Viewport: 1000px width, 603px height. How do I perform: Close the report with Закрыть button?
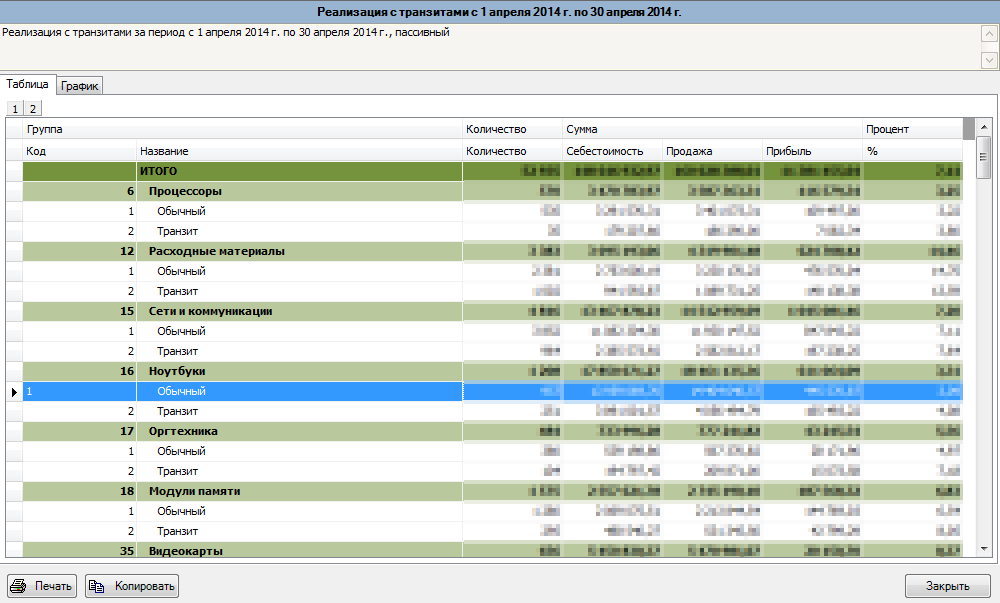click(x=947, y=586)
